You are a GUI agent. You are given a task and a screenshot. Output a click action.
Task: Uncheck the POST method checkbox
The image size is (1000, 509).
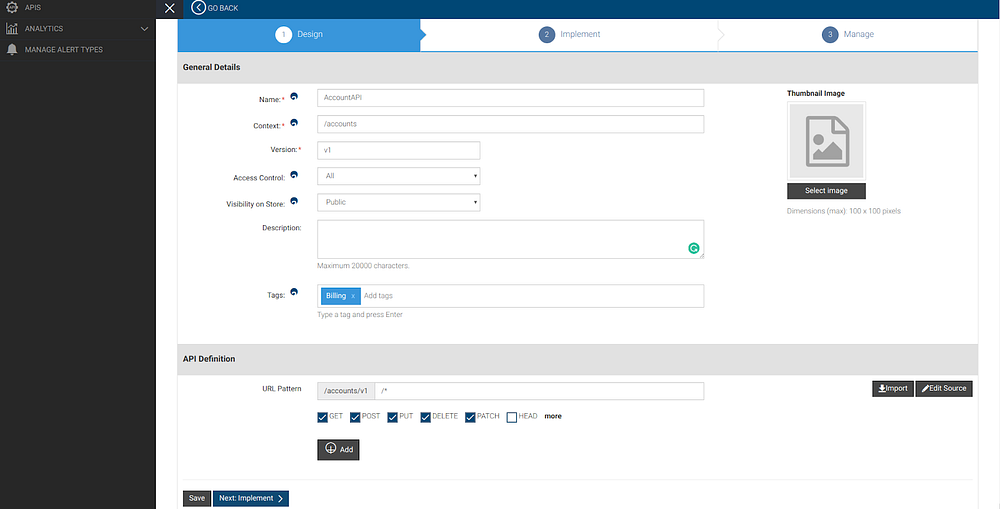[x=355, y=417]
